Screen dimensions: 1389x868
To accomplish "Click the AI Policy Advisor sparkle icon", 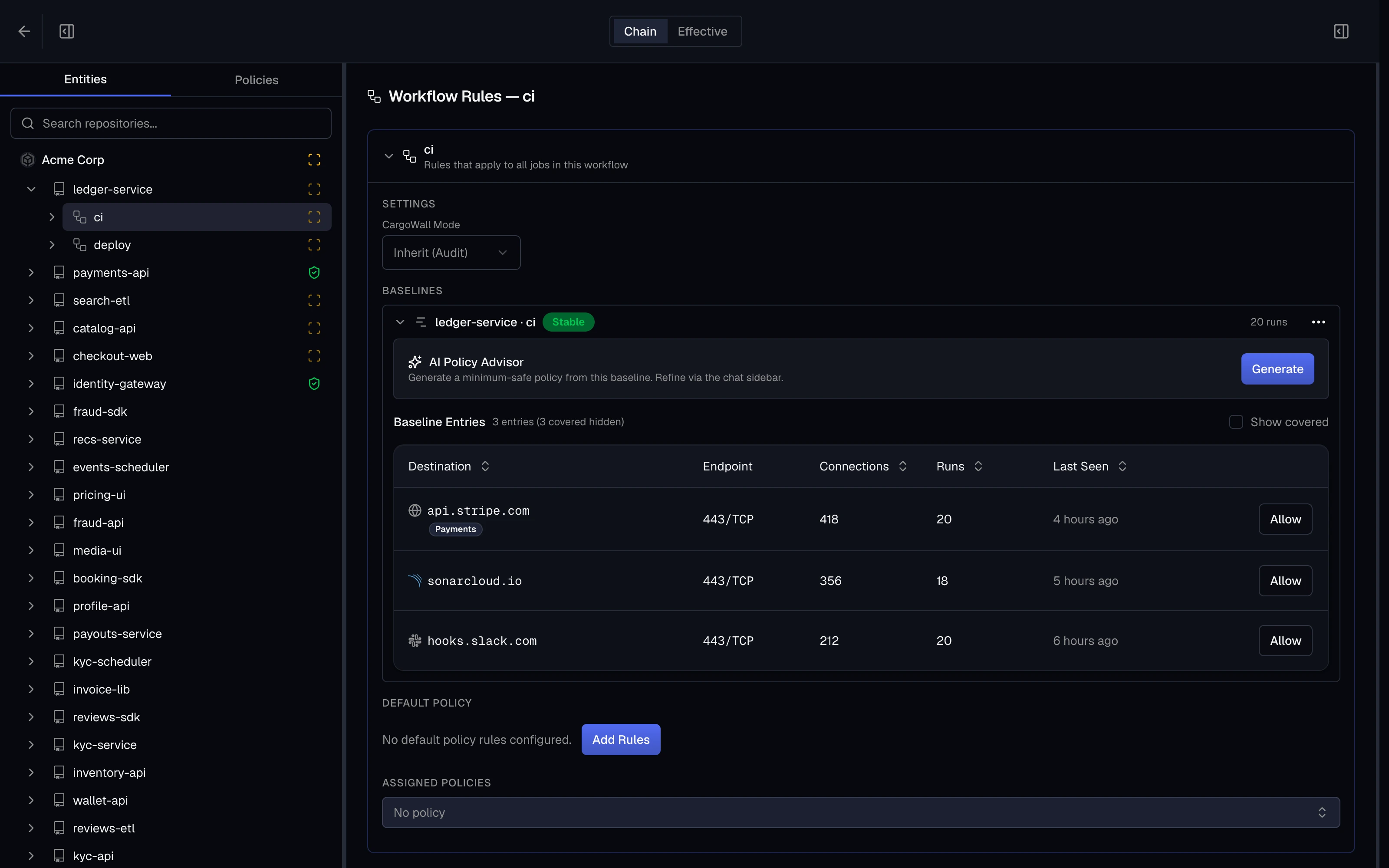I will point(415,362).
